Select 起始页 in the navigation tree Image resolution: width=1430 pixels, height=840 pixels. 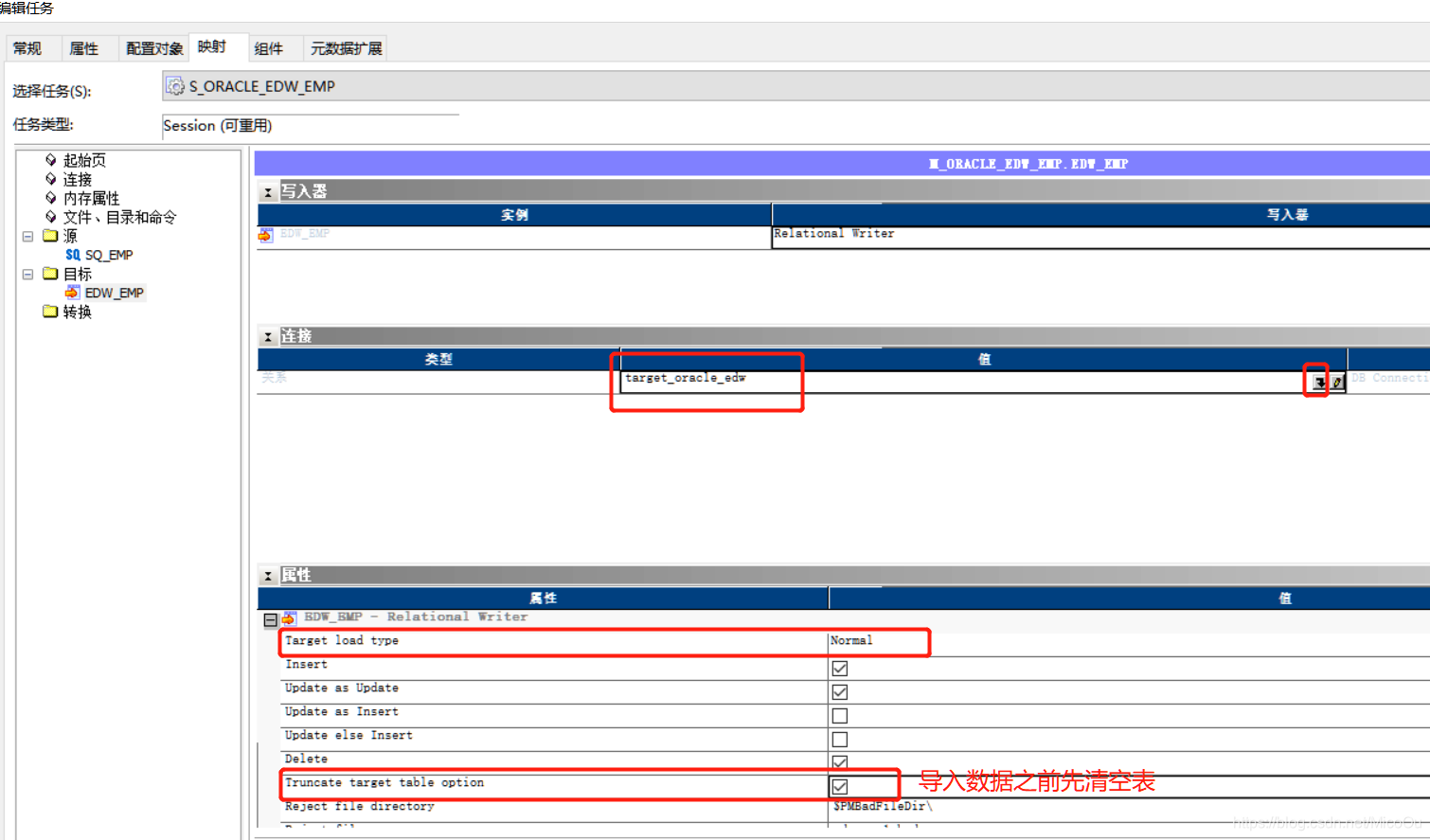point(84,160)
